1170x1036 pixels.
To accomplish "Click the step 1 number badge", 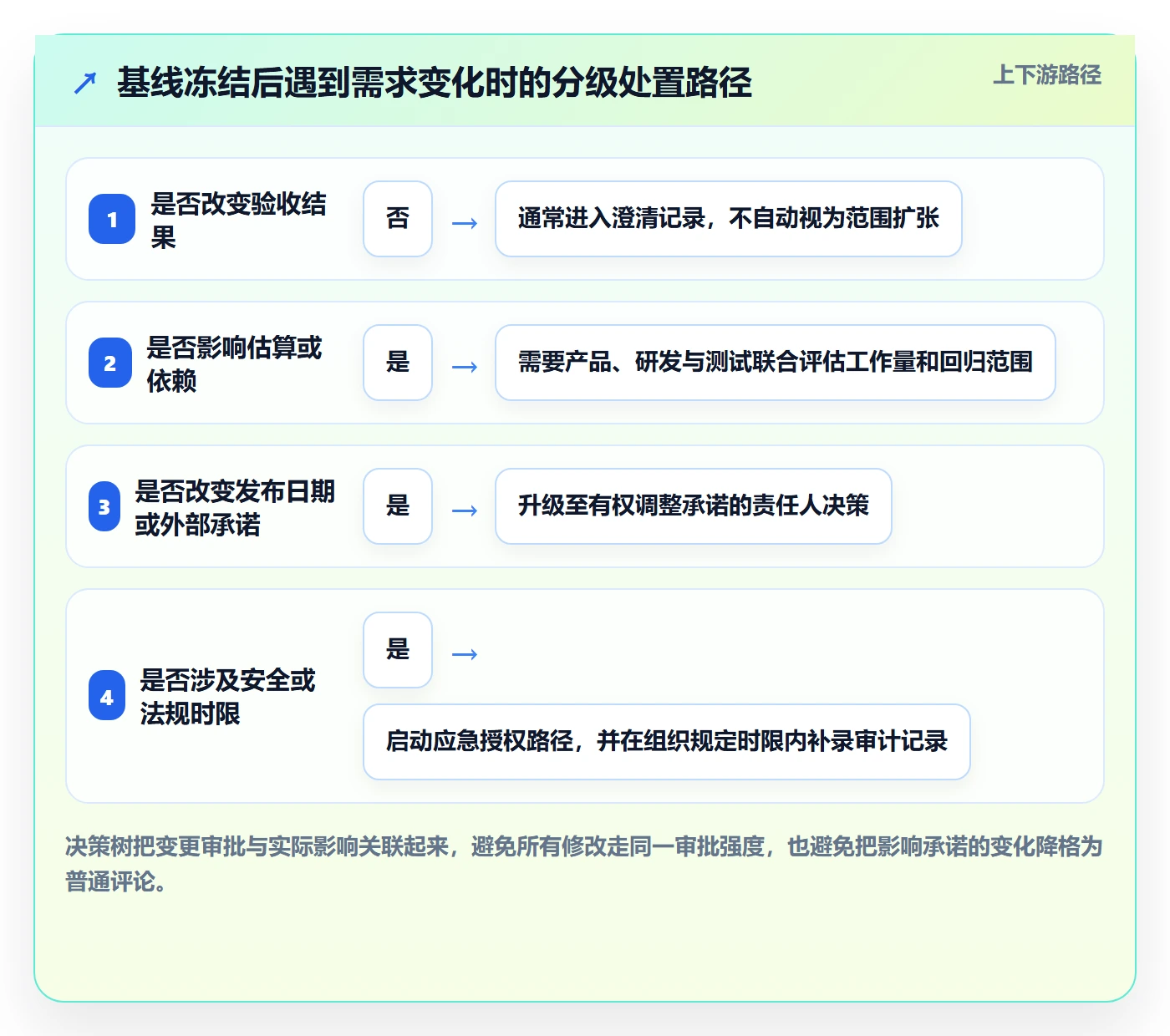I will point(112,219).
